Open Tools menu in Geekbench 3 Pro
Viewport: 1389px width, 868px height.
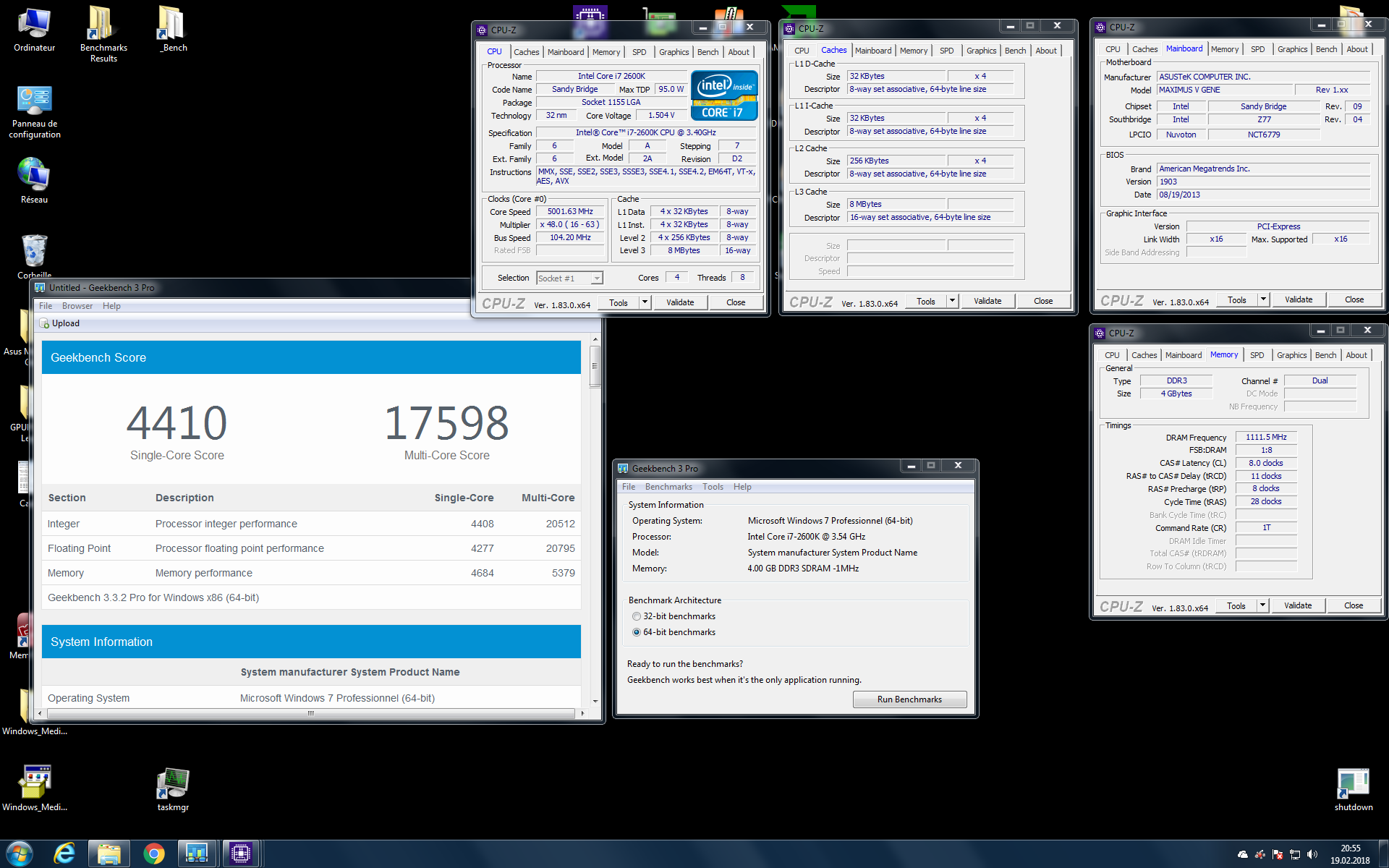point(713,487)
